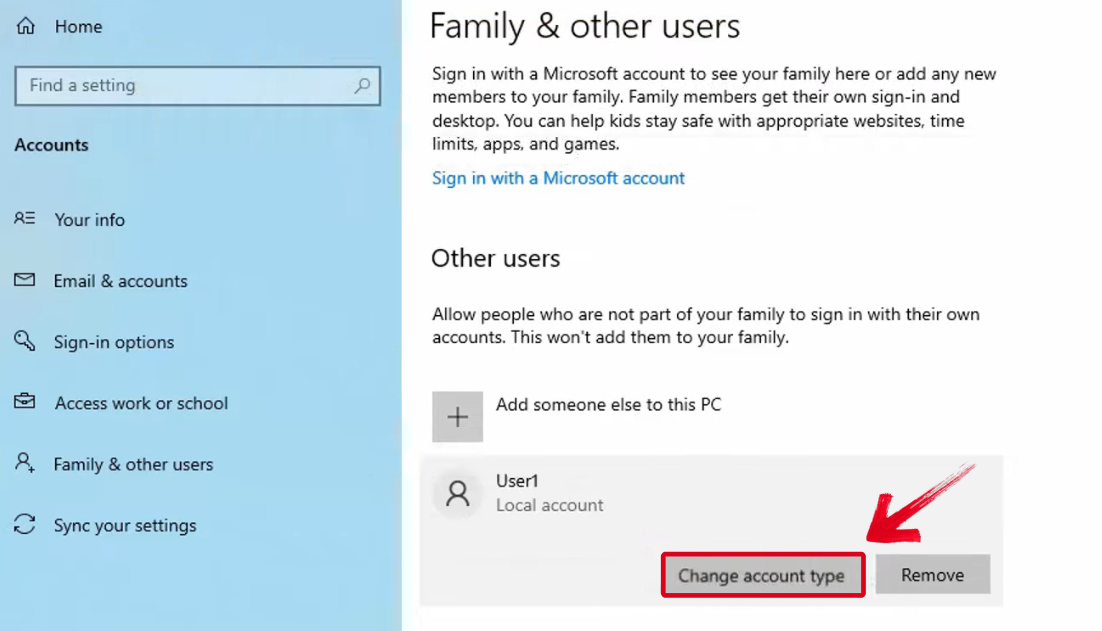1102x631 pixels.
Task: Navigate to Email & accounts in the sidebar
Action: (x=120, y=281)
